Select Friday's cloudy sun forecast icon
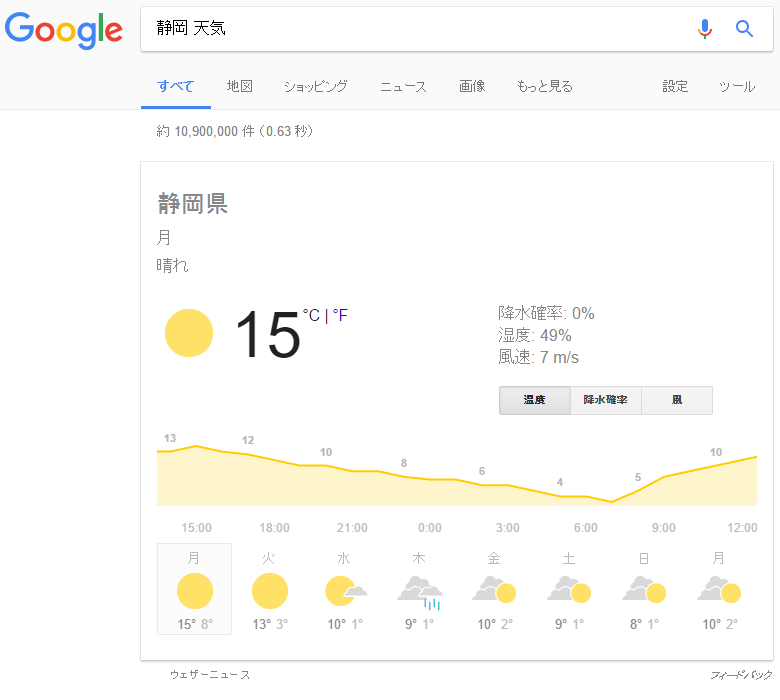Screen dimensions: 780x700 point(494,590)
